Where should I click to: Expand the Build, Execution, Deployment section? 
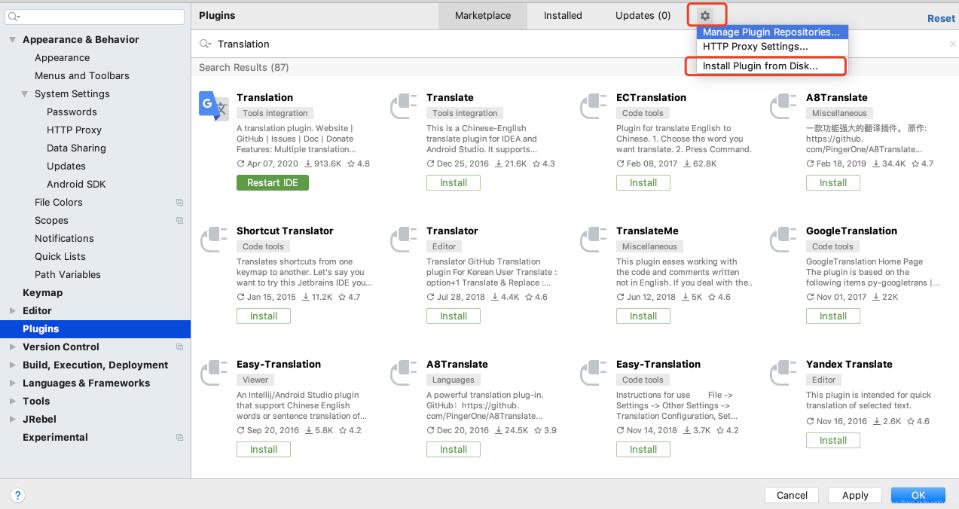tap(13, 365)
